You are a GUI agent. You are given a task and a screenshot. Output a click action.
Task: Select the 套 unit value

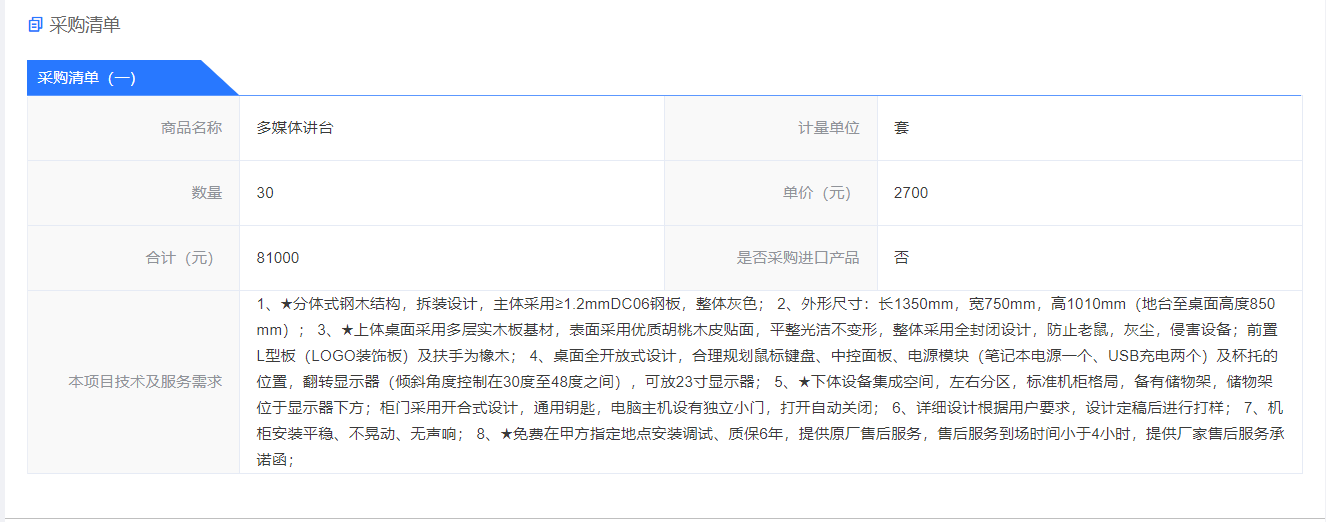902,128
